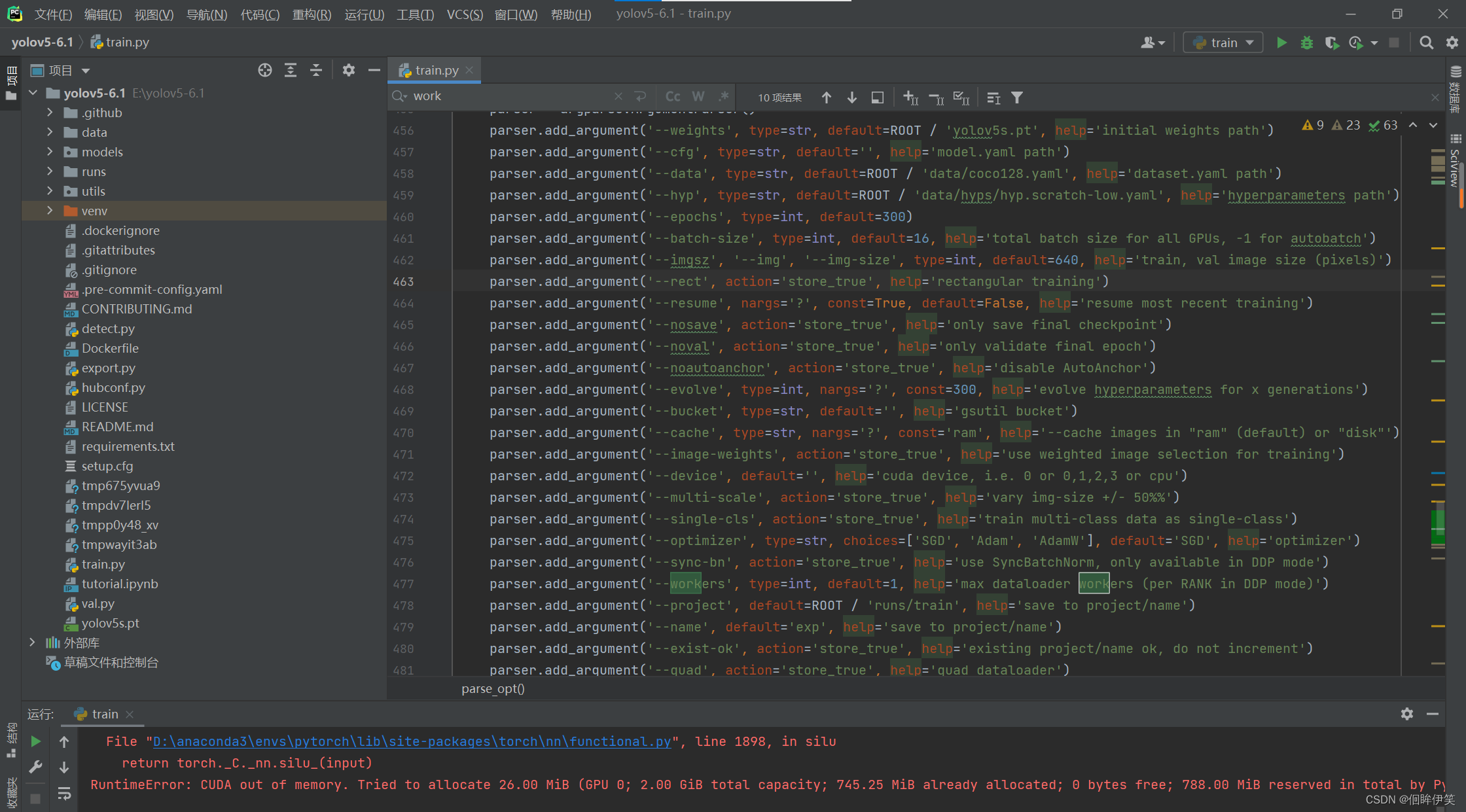Open Search Everywhere with the magnifier icon
The height and width of the screenshot is (812, 1466).
click(1426, 42)
